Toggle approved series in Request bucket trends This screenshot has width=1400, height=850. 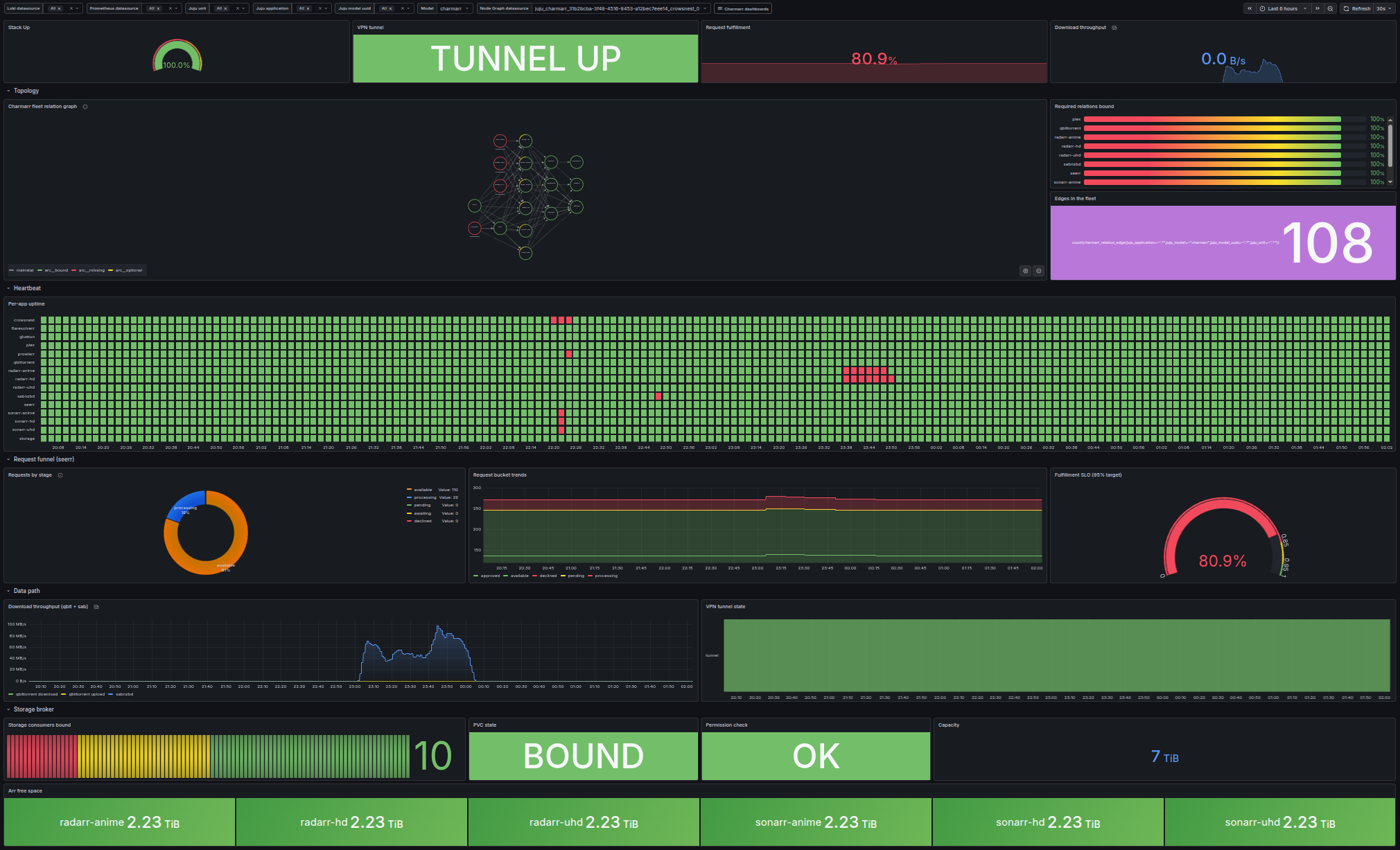[x=487, y=576]
